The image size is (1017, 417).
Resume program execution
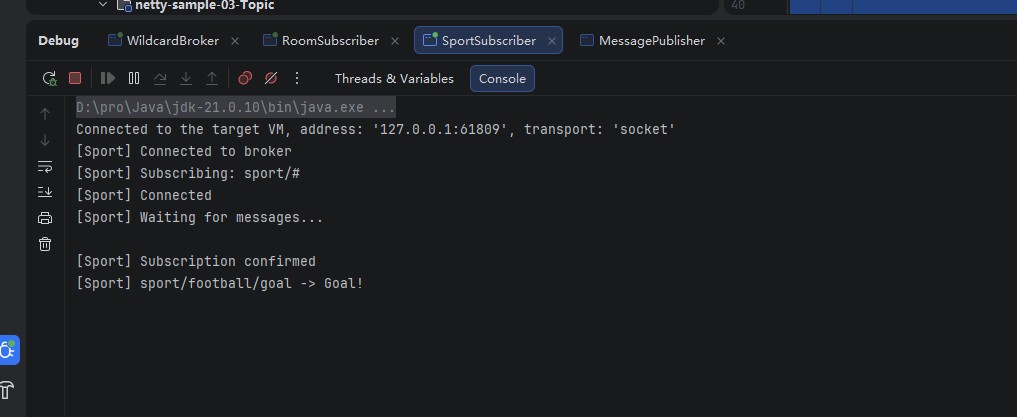(x=108, y=78)
